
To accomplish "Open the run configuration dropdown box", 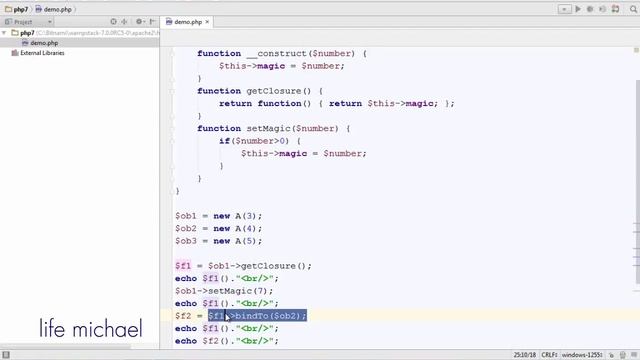I will (x=564, y=9).
